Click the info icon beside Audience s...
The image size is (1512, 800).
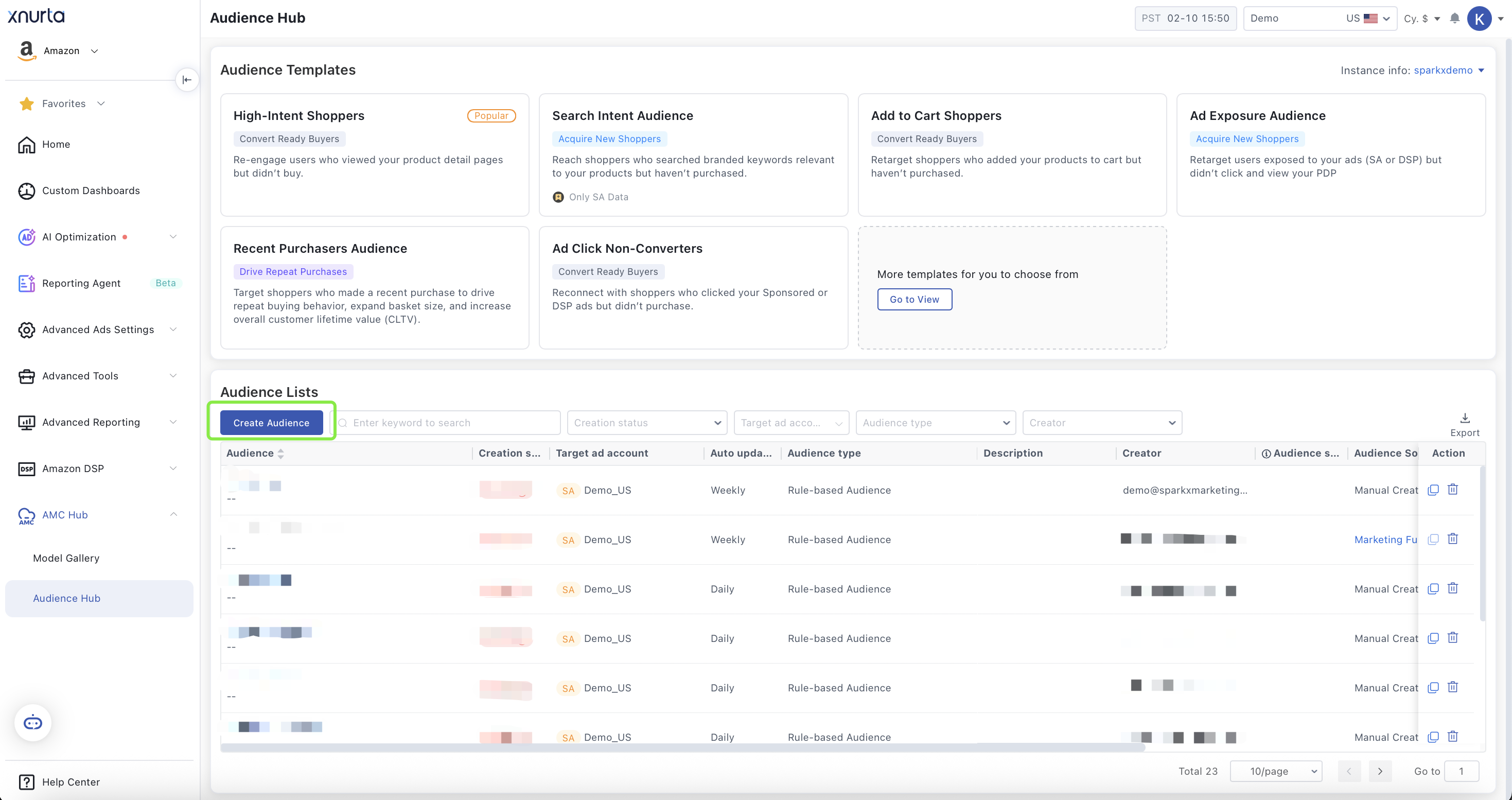[x=1266, y=454]
